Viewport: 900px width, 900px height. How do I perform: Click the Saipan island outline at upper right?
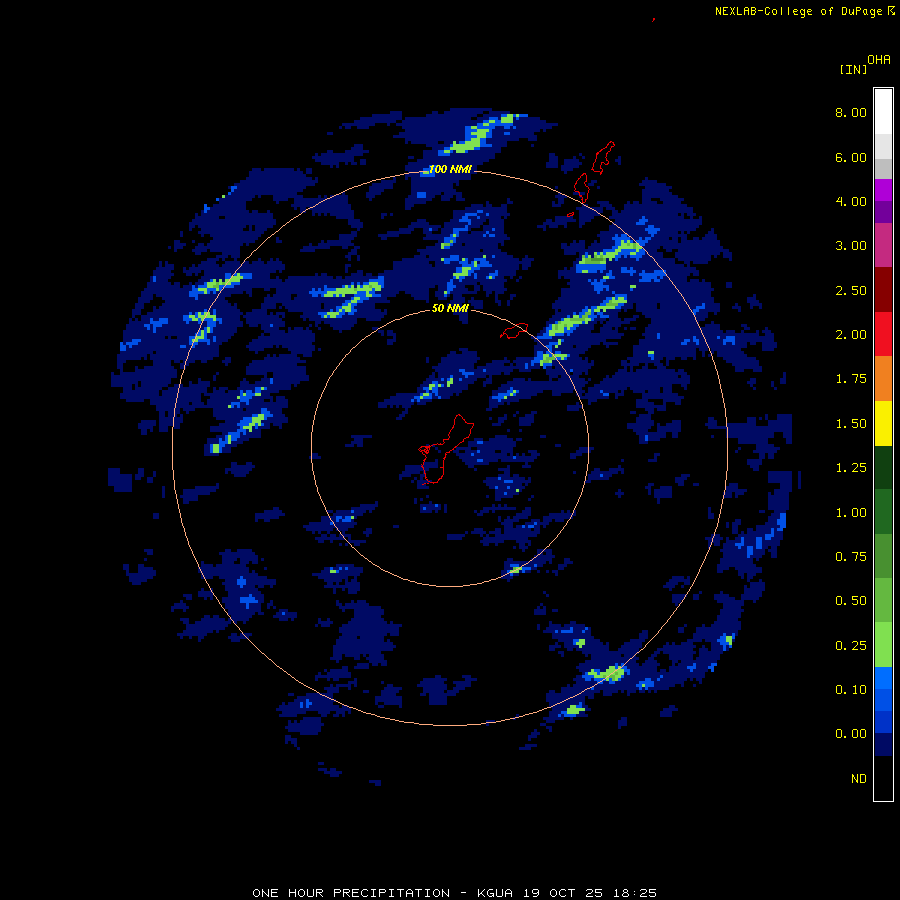[603, 157]
